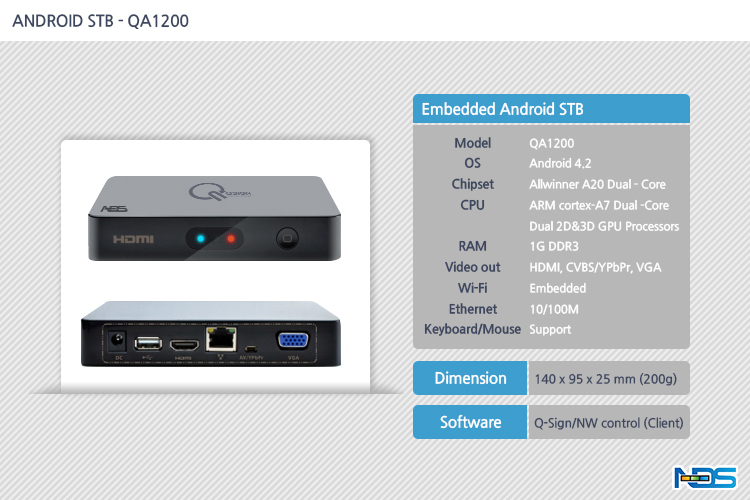Viewport: 750px width, 500px height.
Task: Click the blue LED on front panel
Action: point(201,238)
